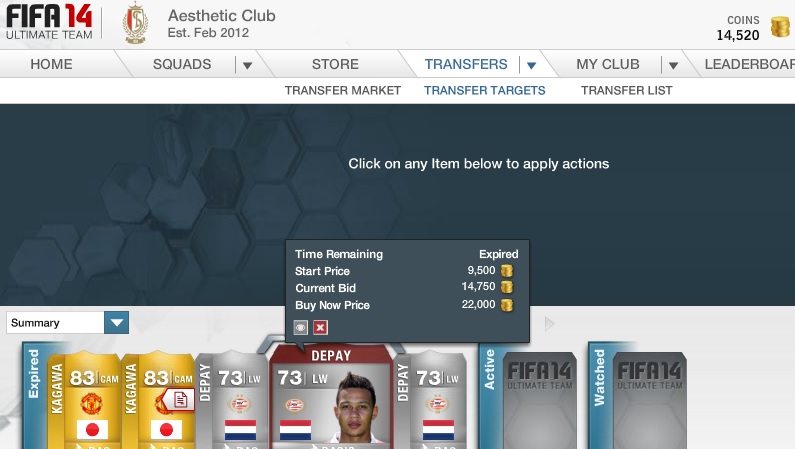795x449 pixels.
Task: Select the first Kagawa 83 CAM card
Action: (x=85, y=400)
